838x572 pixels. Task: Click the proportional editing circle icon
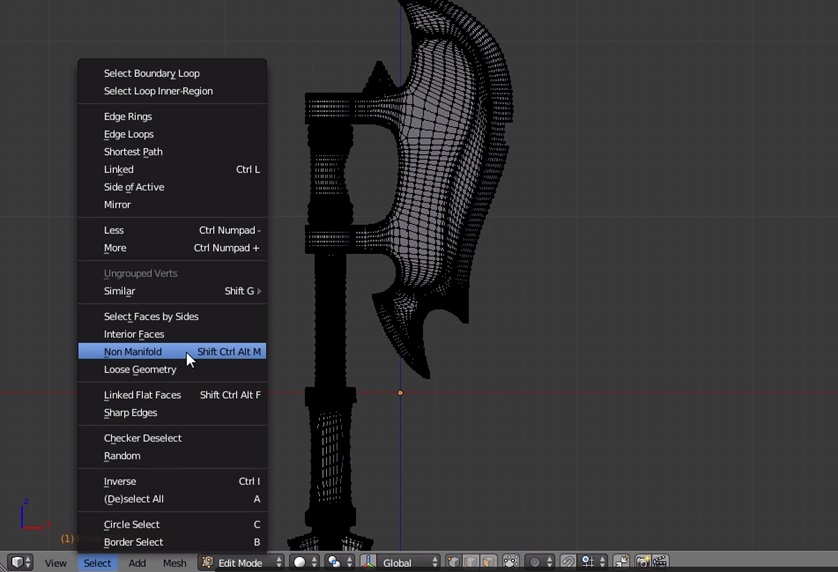[x=534, y=562]
